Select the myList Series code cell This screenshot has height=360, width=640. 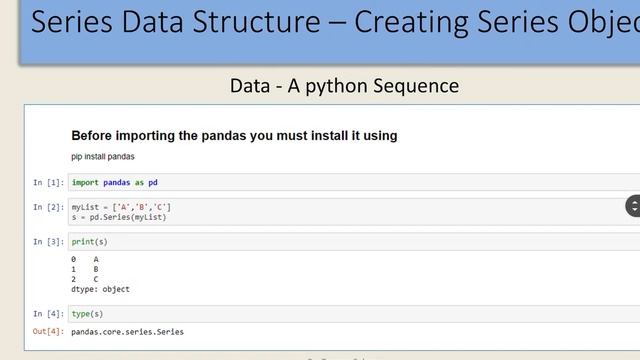354,212
